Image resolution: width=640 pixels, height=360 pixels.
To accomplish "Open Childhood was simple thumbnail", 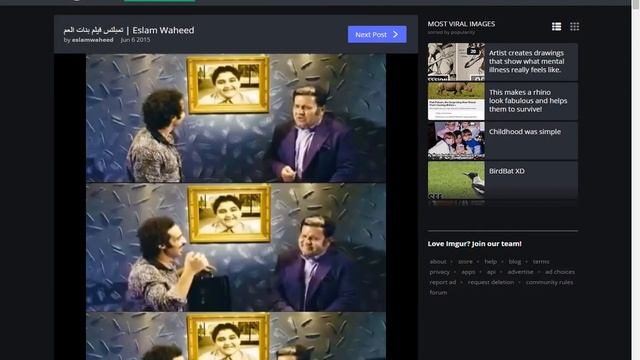I will coord(456,140).
